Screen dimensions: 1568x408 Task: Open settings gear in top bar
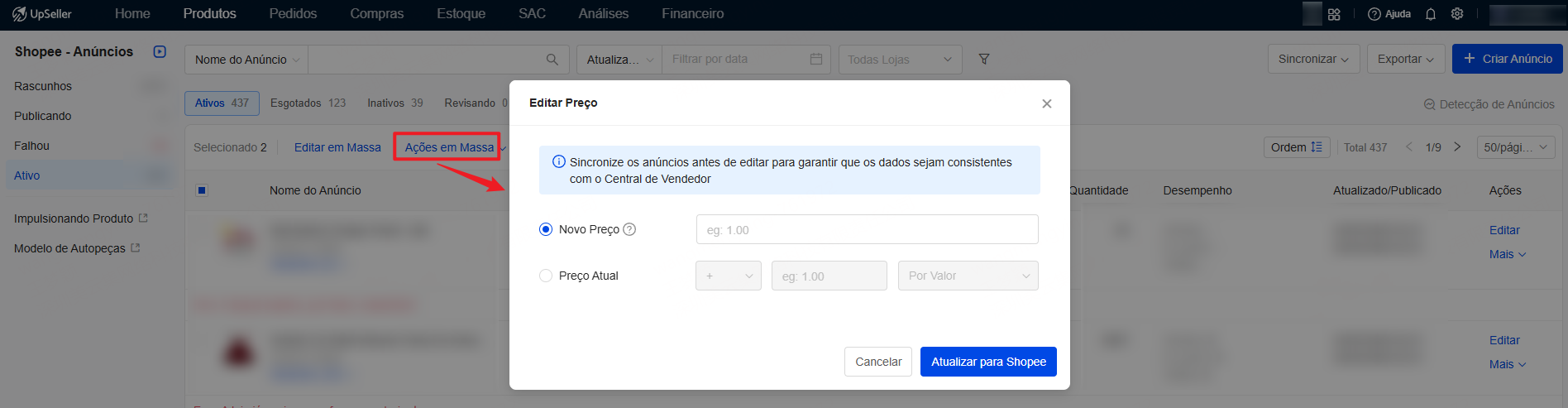(x=1457, y=14)
